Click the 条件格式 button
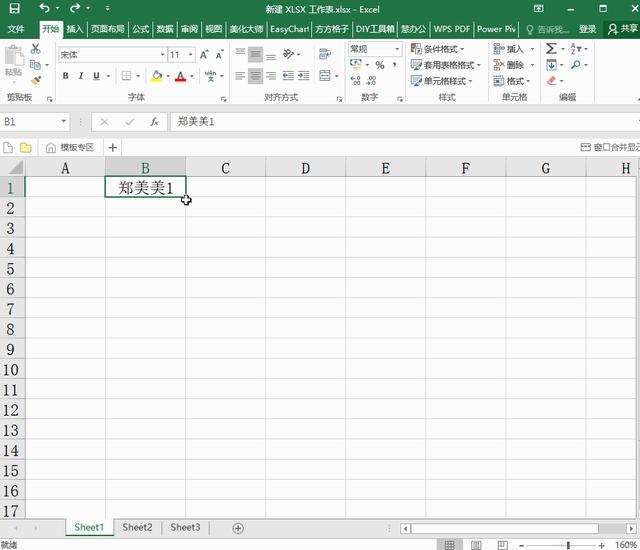The image size is (640, 550). pos(445,49)
